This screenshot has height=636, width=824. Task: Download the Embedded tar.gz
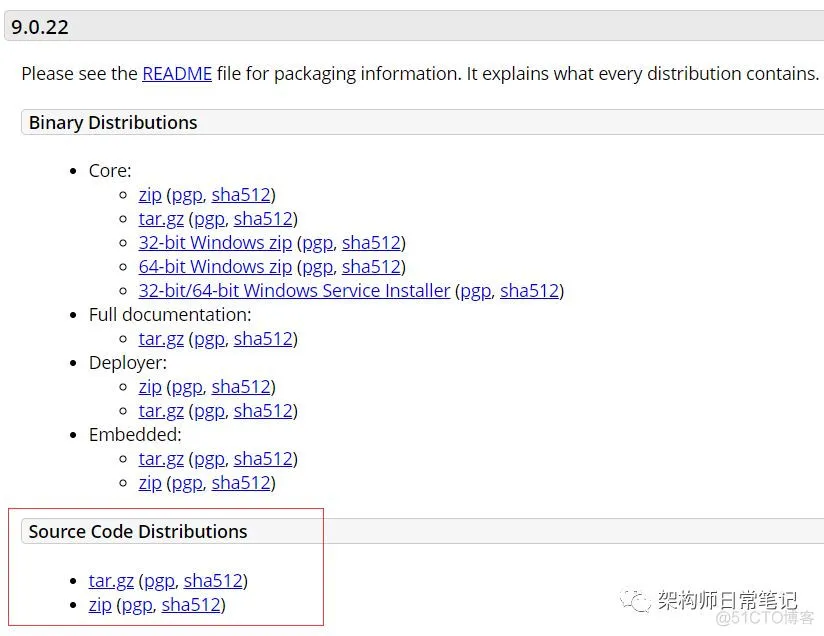click(x=161, y=459)
